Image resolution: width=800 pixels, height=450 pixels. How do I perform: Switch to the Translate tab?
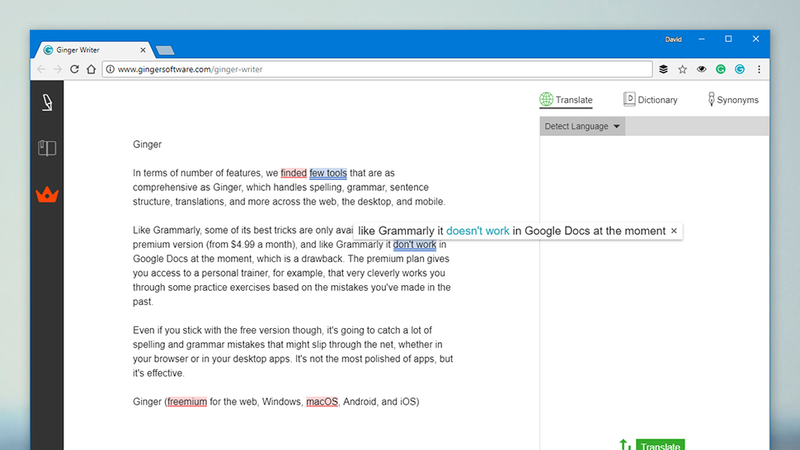coord(566,99)
